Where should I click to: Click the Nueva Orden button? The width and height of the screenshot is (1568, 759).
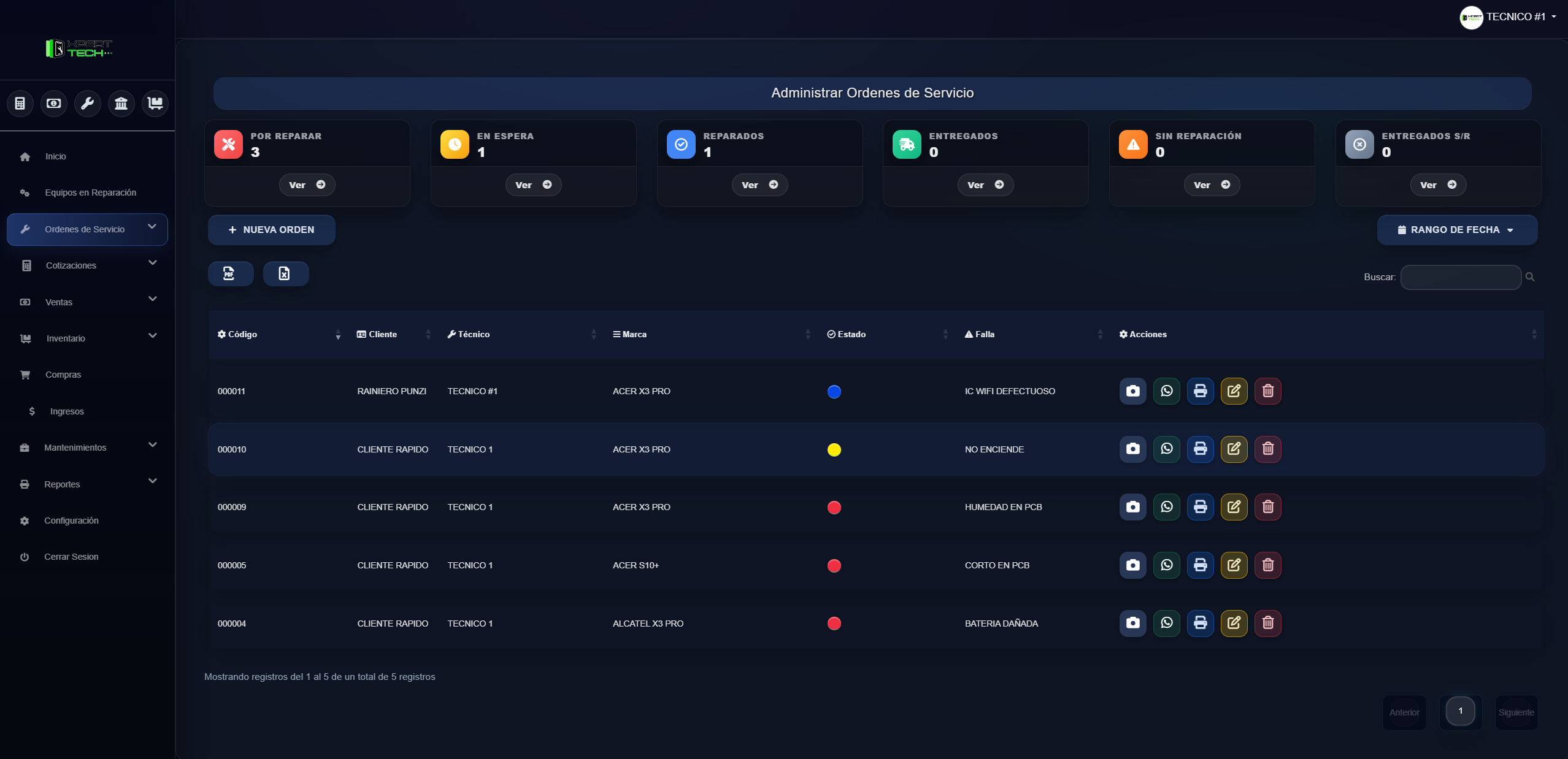(272, 230)
